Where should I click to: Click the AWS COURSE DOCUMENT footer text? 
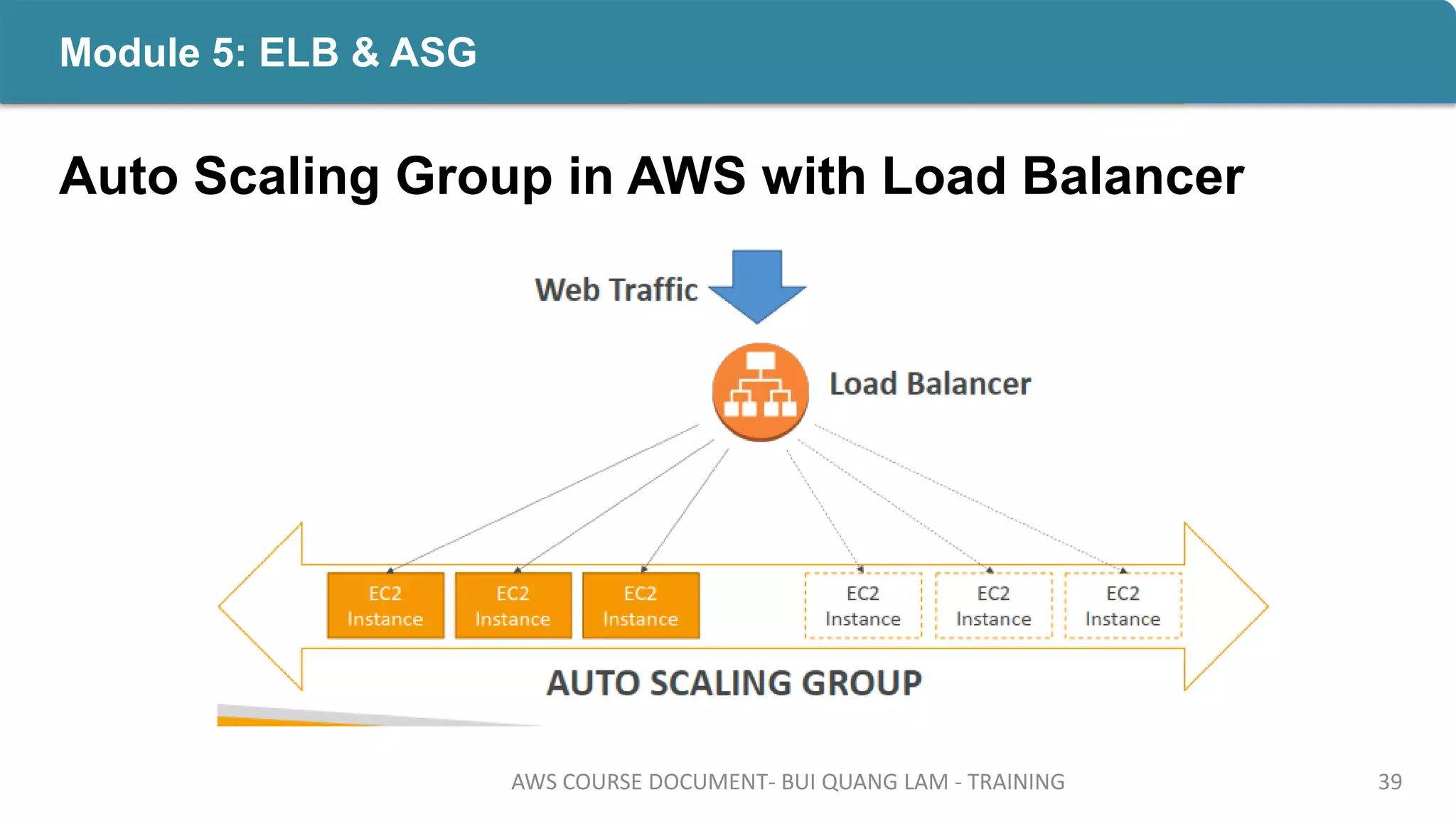coord(788,781)
